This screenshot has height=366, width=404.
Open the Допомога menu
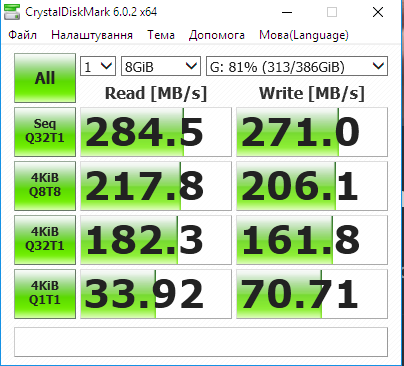tap(217, 35)
